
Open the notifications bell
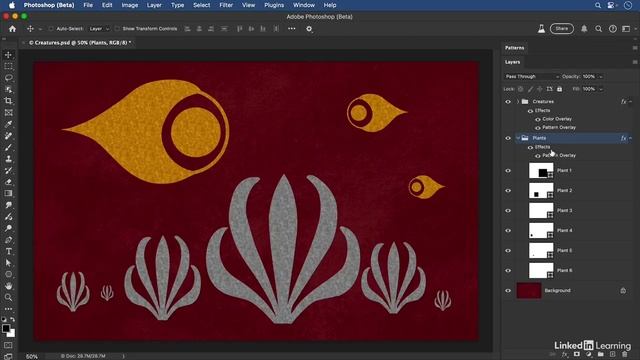[584, 29]
